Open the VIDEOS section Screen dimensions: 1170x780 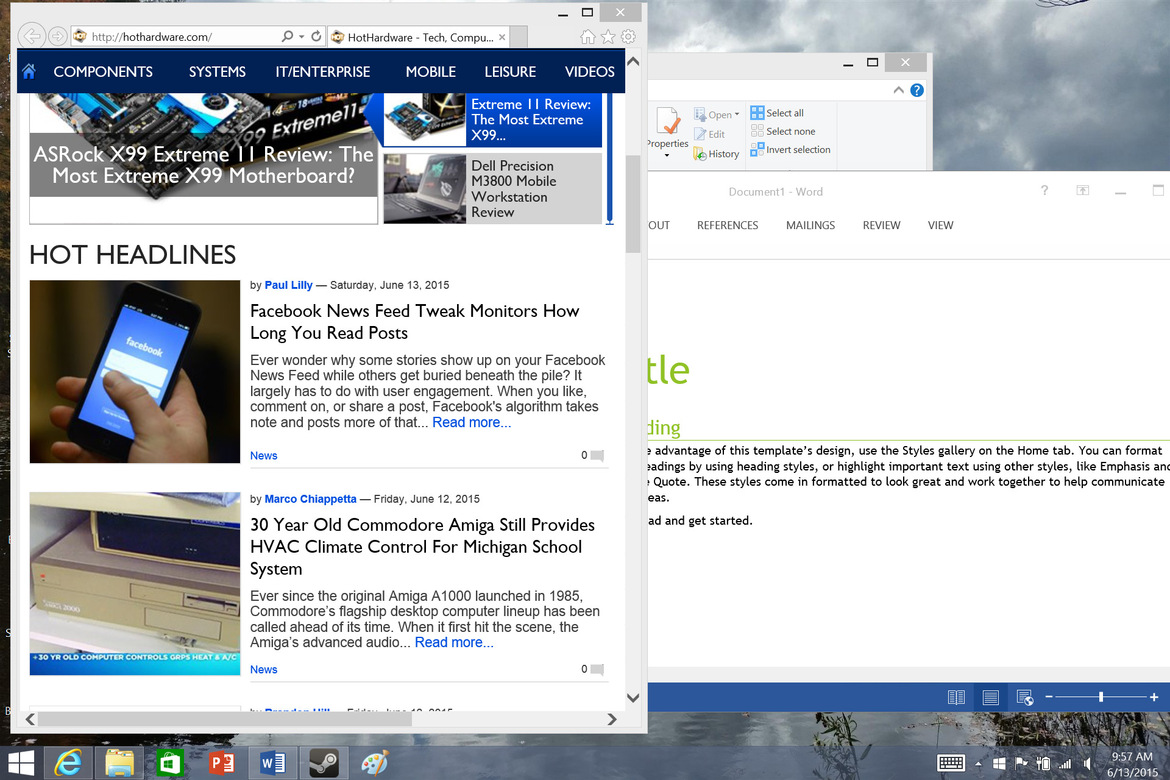coord(589,72)
